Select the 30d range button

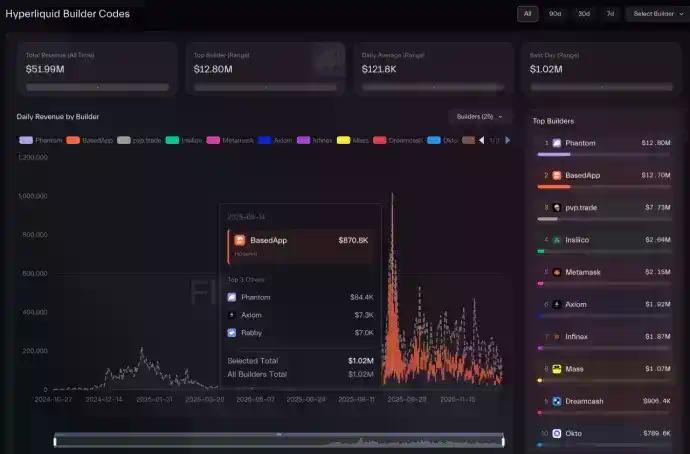pos(583,14)
